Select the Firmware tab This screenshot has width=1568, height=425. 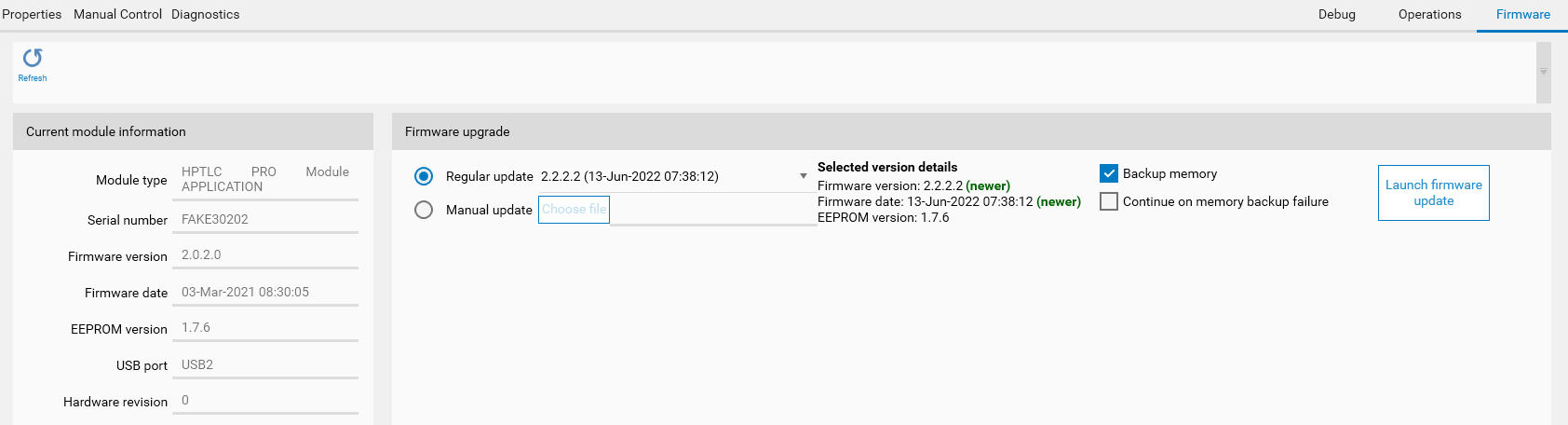[x=1522, y=14]
